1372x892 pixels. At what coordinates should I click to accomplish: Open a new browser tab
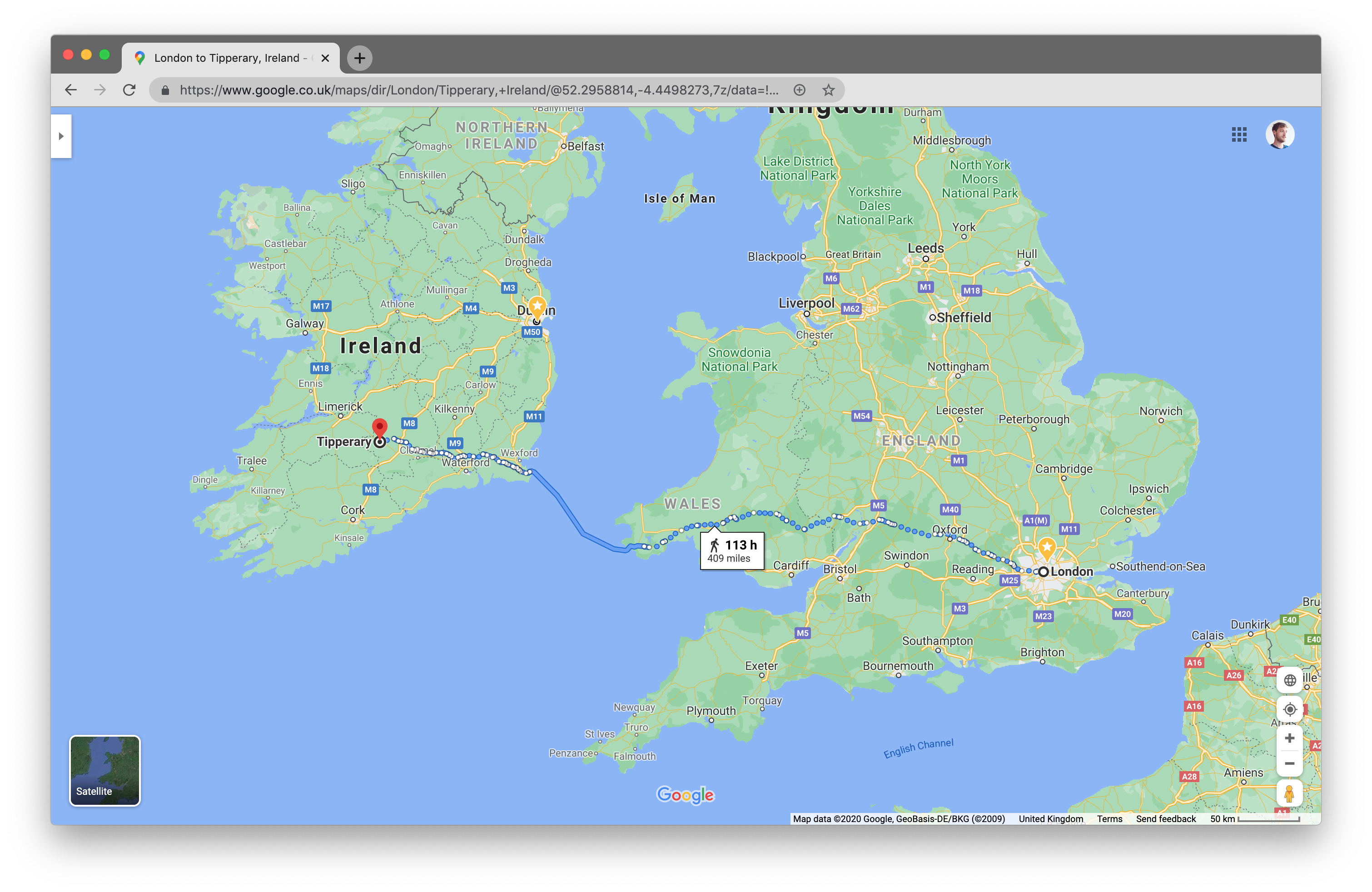(x=360, y=58)
